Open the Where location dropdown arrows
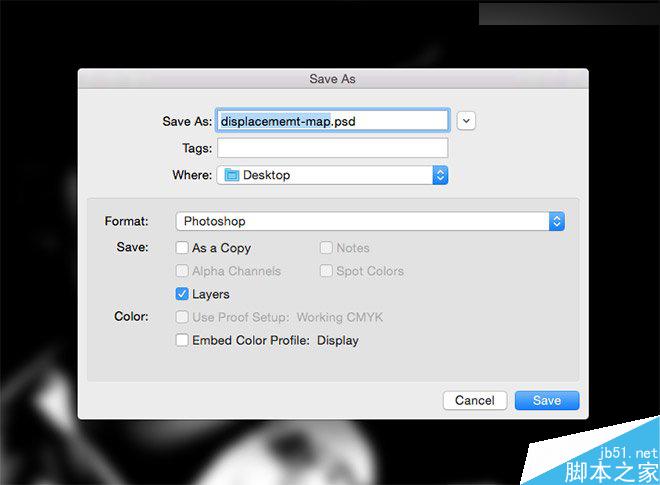The height and width of the screenshot is (485, 660). [440, 175]
